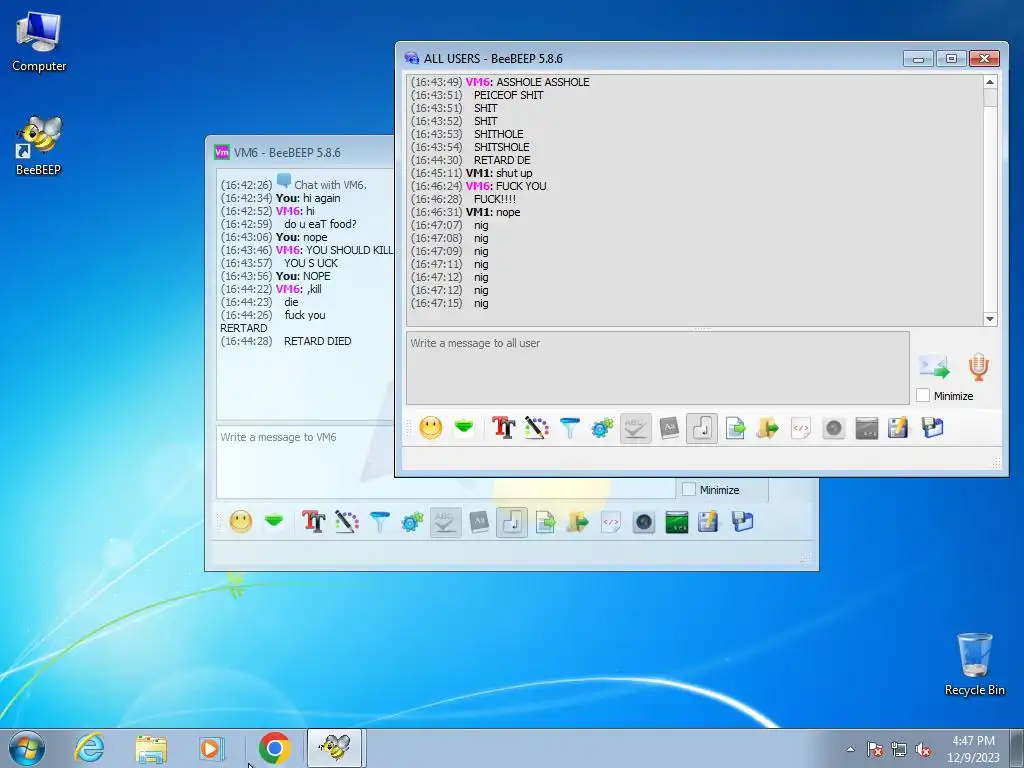Image resolution: width=1024 pixels, height=768 pixels.
Task: Toggle word completer dictionary in VM6 toolbar
Action: pos(479,522)
